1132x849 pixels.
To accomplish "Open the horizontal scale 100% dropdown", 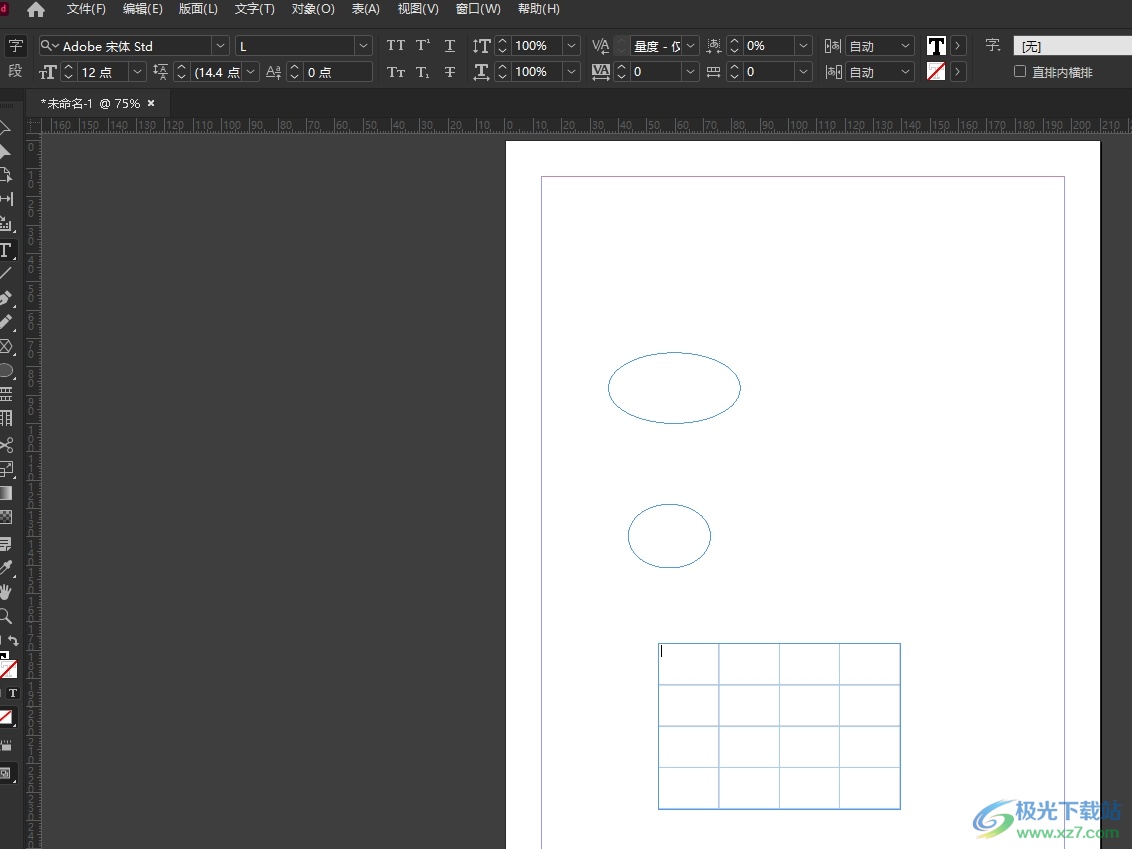I will point(571,71).
